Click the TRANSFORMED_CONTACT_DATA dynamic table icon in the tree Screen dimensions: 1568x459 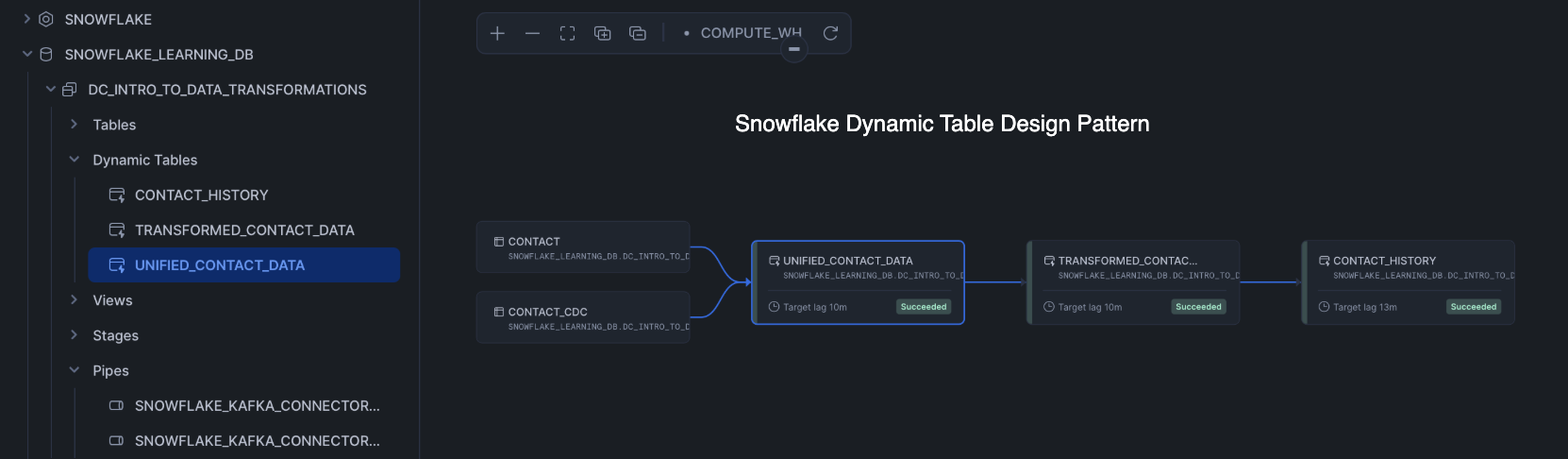tap(117, 229)
